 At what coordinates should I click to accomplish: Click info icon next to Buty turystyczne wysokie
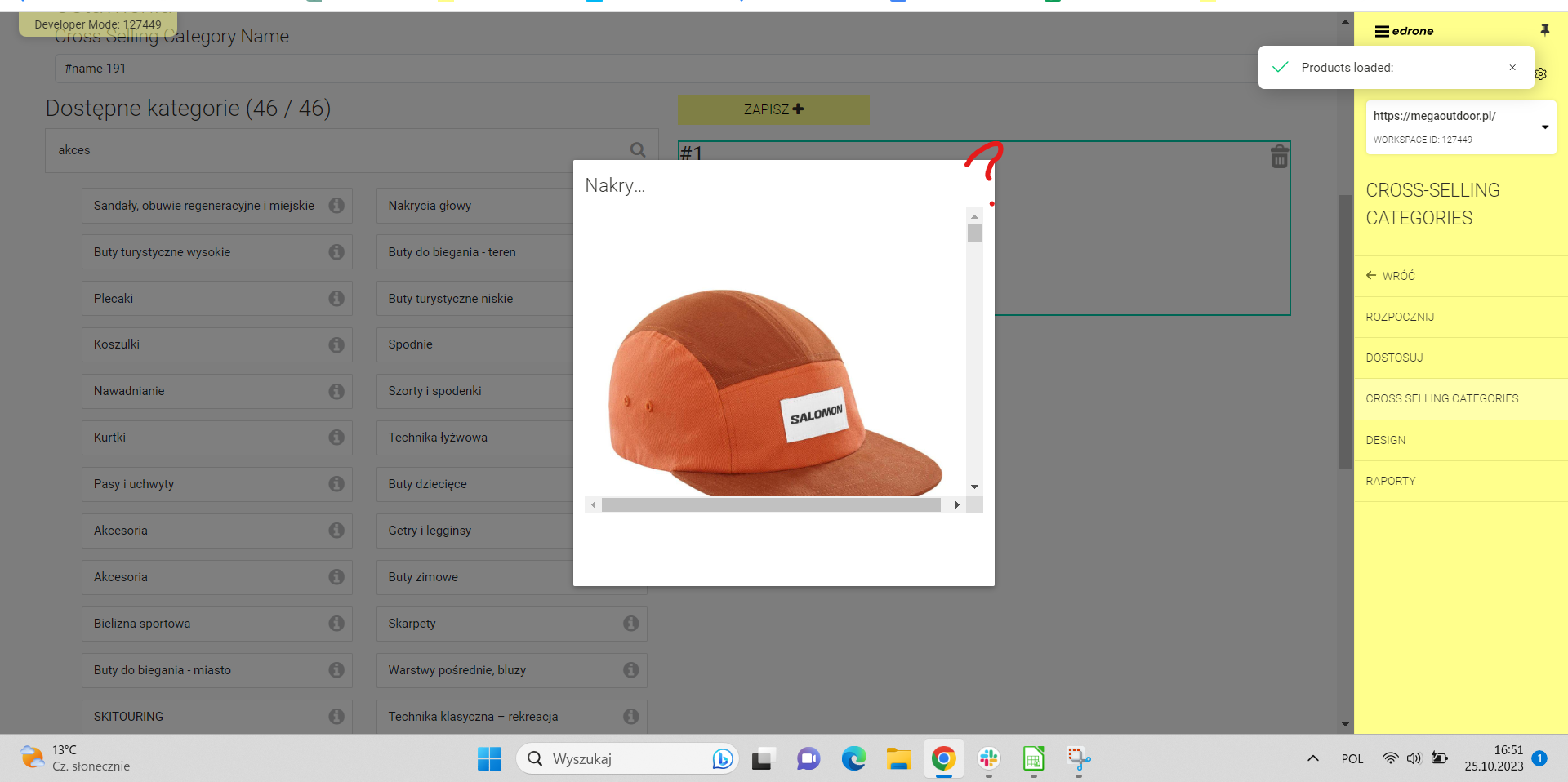tap(336, 252)
